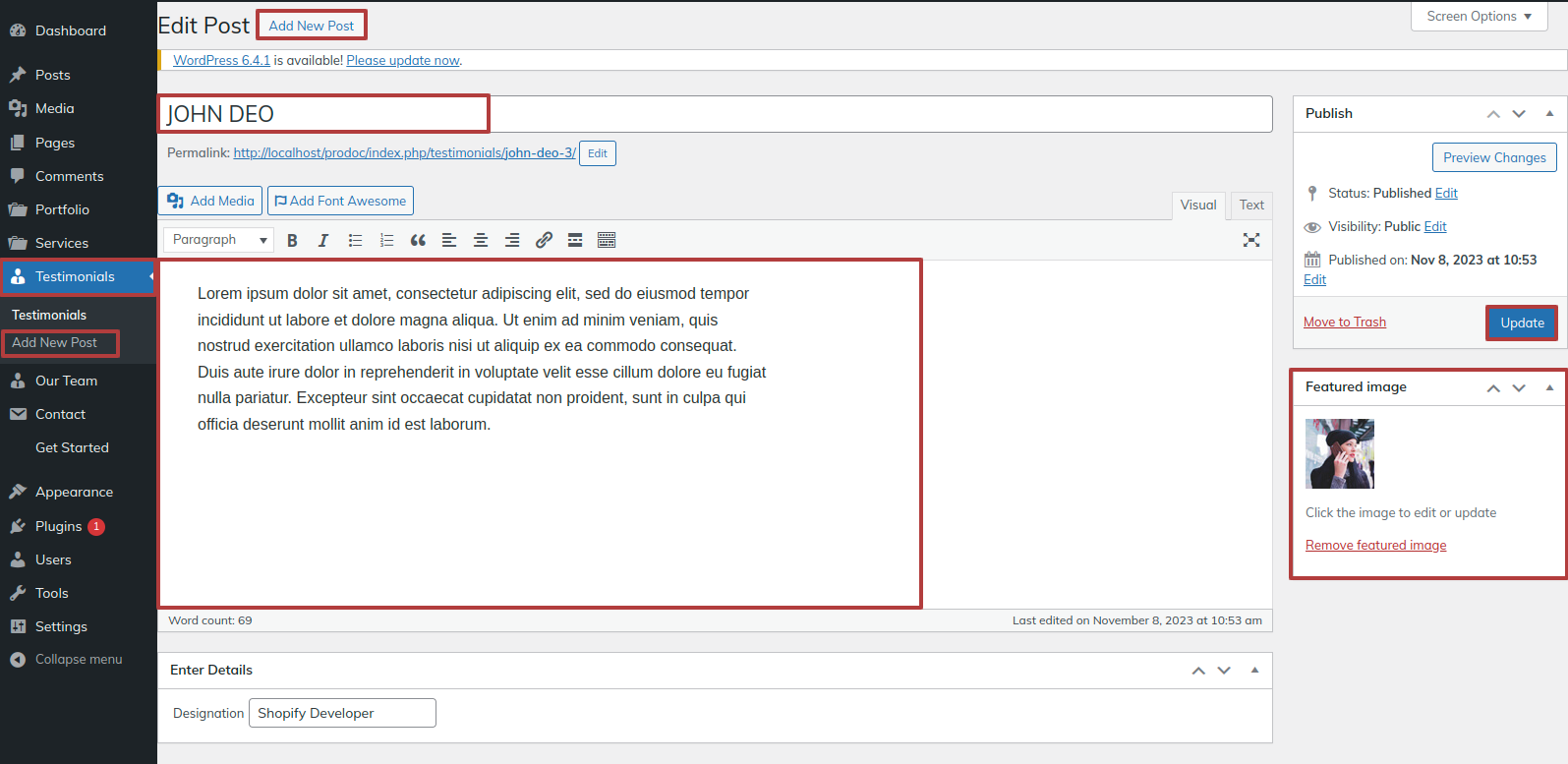The image size is (1568, 764).
Task: Toggle the editor toolbar kitchen sink
Action: [x=607, y=241]
